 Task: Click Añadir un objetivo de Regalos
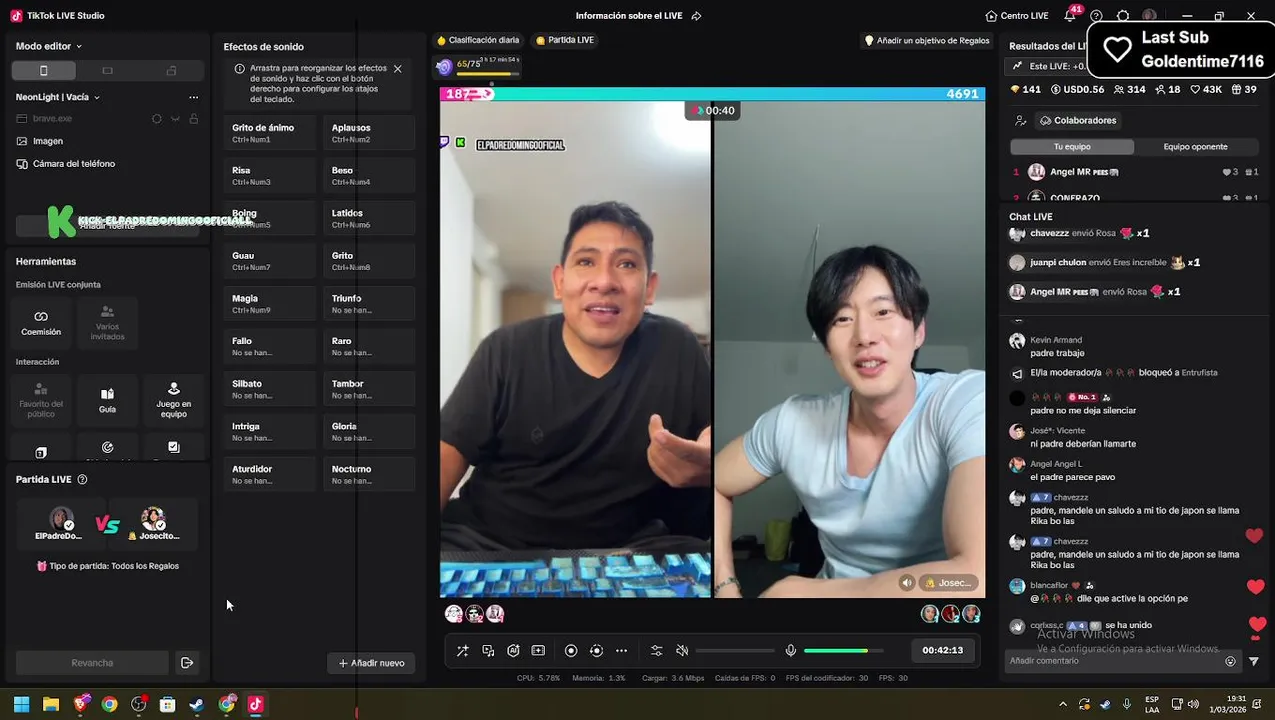pos(927,40)
